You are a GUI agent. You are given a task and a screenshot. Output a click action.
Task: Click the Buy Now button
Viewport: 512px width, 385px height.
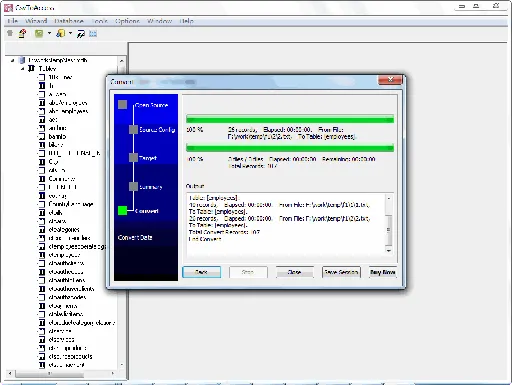(383, 272)
